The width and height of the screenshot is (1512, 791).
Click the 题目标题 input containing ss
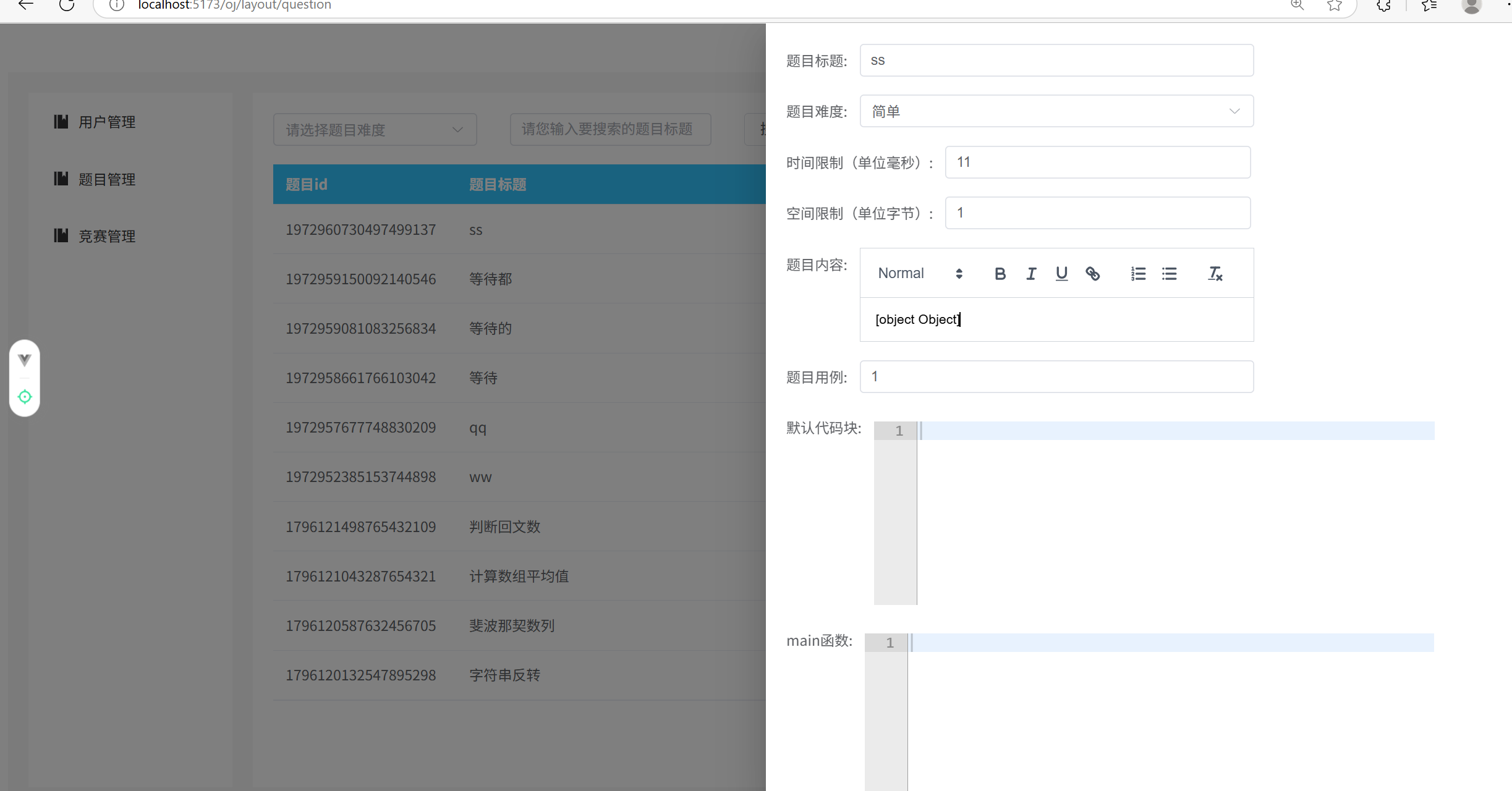[x=1056, y=61]
